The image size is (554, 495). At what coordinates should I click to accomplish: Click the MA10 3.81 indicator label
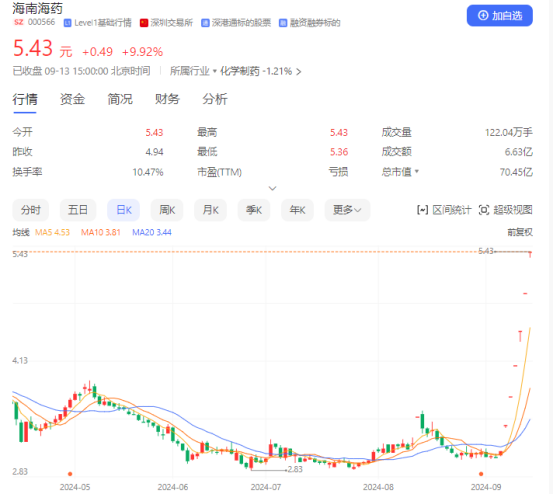101,232
